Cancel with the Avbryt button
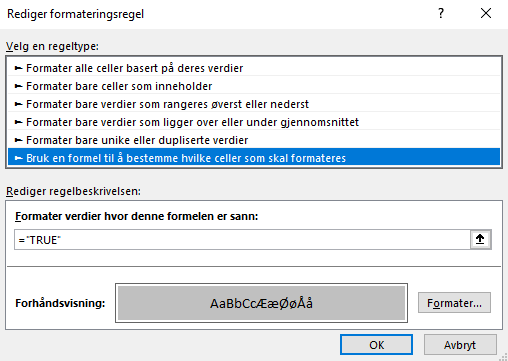508x361 pixels. pos(460,345)
